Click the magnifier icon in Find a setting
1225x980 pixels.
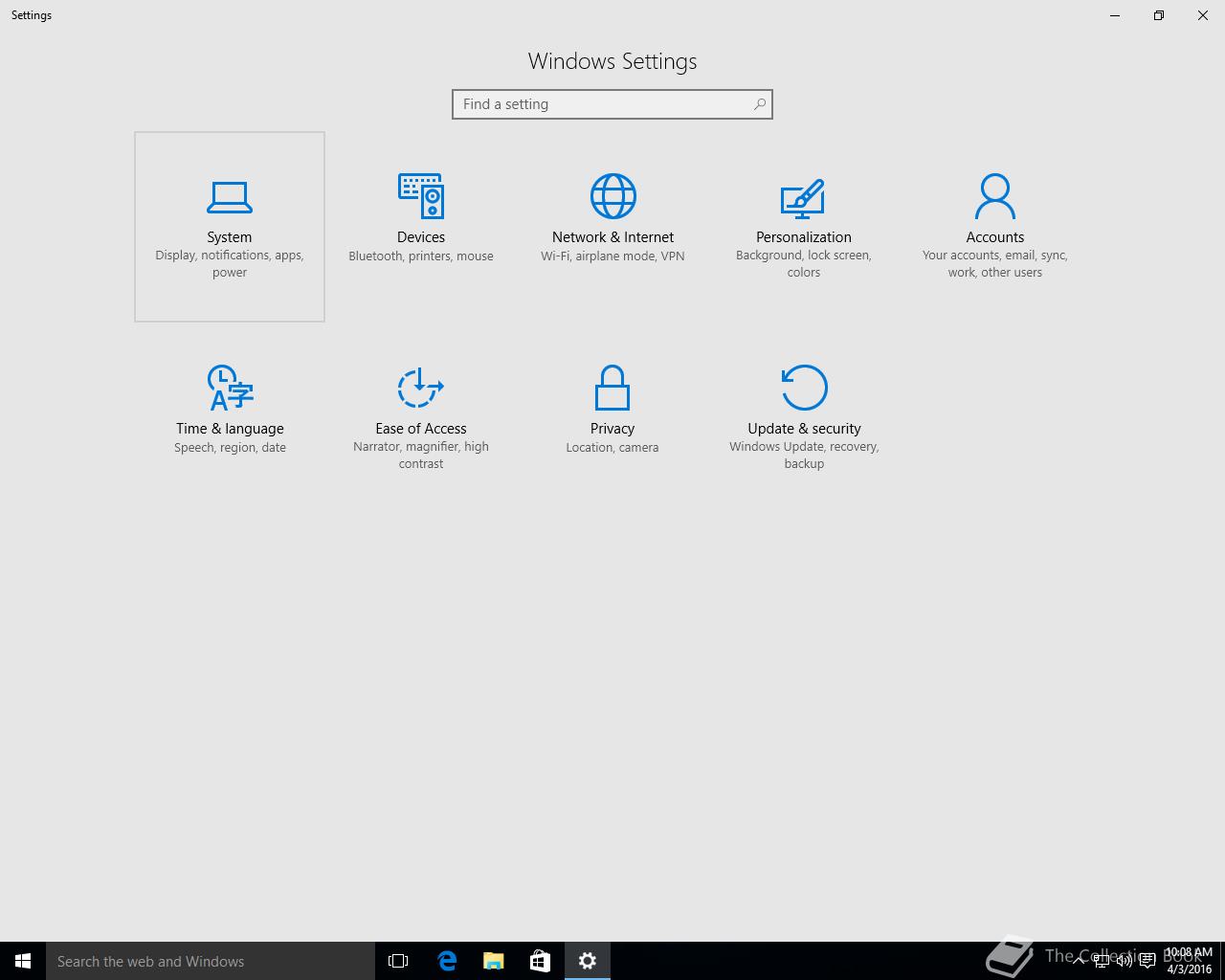(760, 104)
